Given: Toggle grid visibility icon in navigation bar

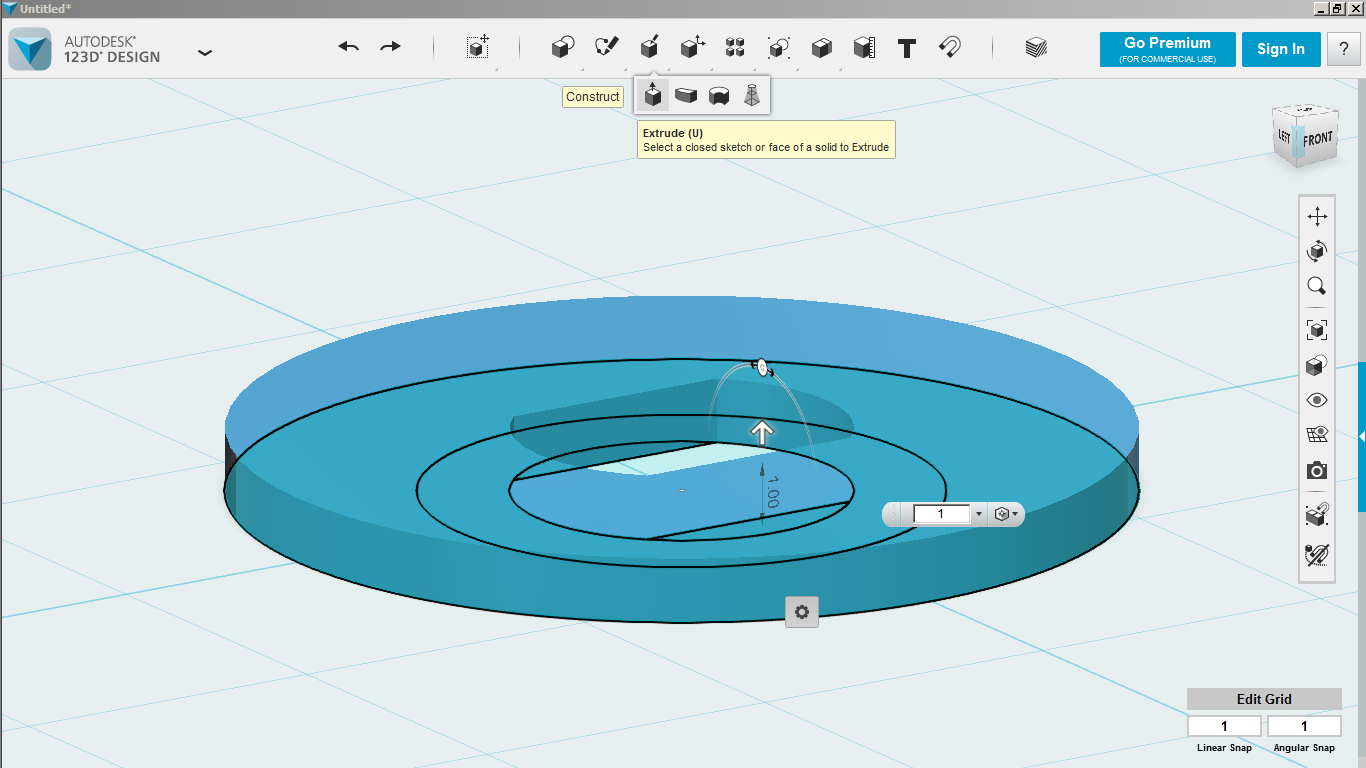Looking at the screenshot, I should pyautogui.click(x=1317, y=435).
